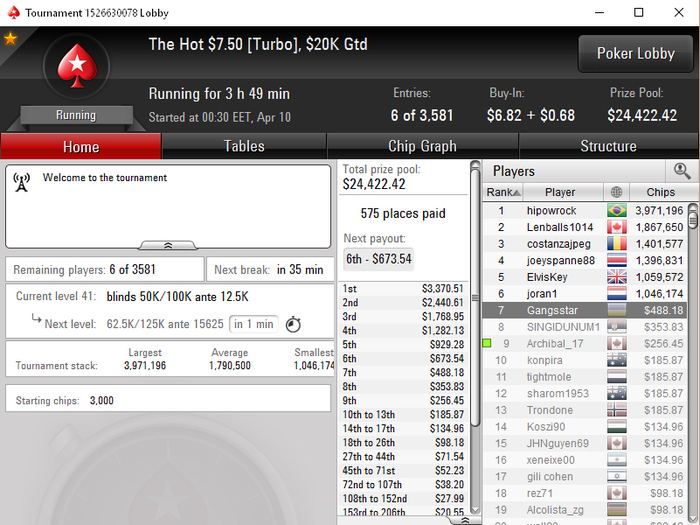The width and height of the screenshot is (700, 525).
Task: Click the Poker Lobby button
Action: 636,54
